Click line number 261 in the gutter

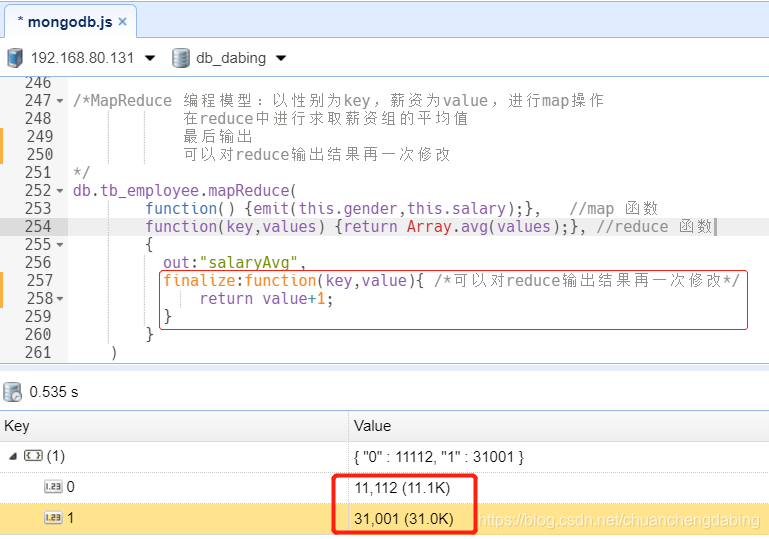point(38,353)
